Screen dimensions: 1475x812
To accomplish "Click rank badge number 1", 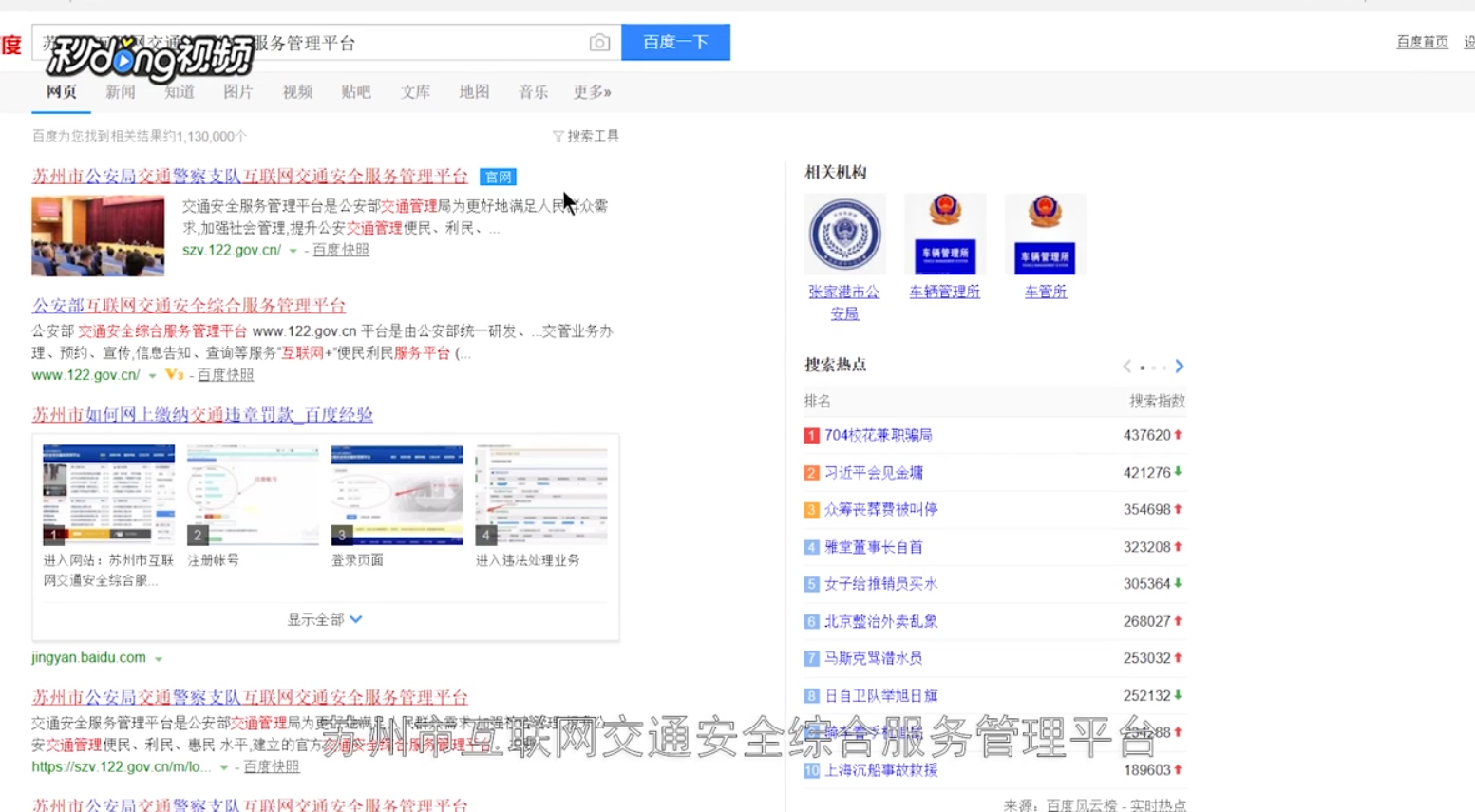I will pos(811,436).
